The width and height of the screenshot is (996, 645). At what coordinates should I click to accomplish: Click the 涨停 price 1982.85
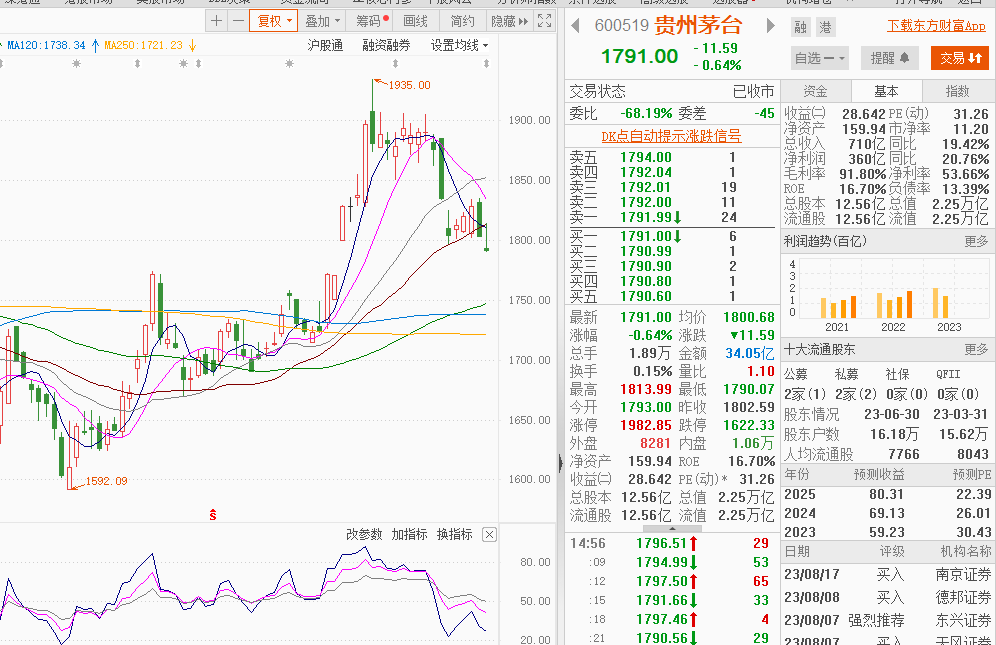pyautogui.click(x=645, y=425)
